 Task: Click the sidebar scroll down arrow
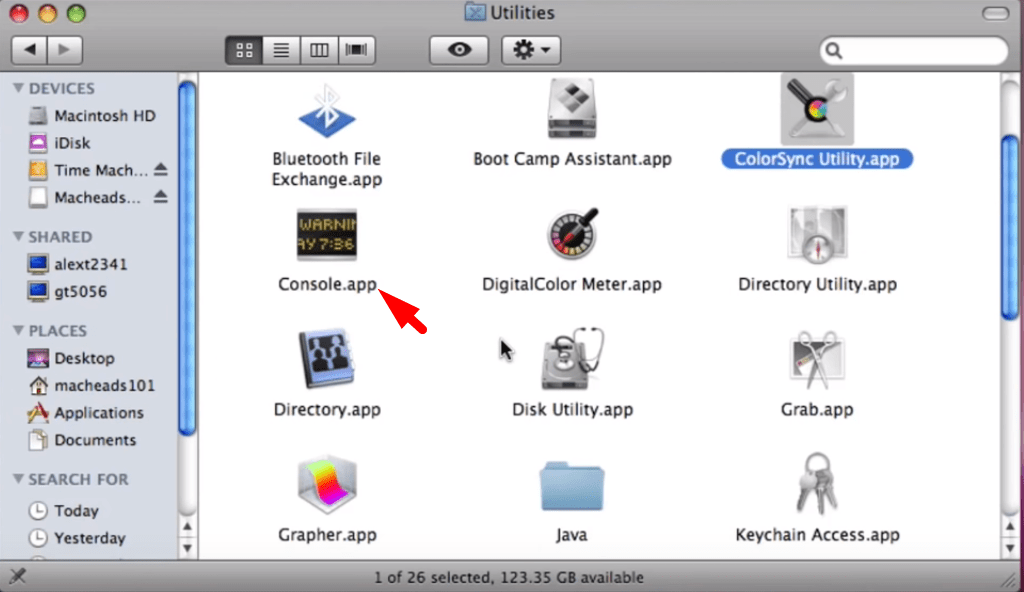pos(187,548)
